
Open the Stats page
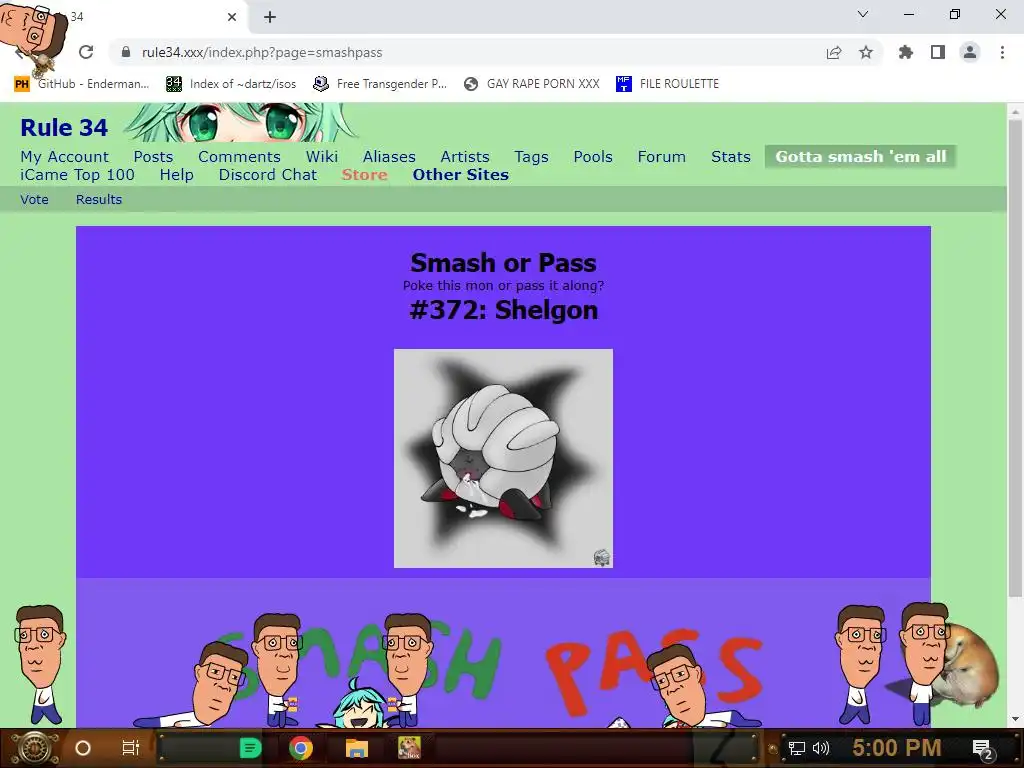[x=731, y=157]
